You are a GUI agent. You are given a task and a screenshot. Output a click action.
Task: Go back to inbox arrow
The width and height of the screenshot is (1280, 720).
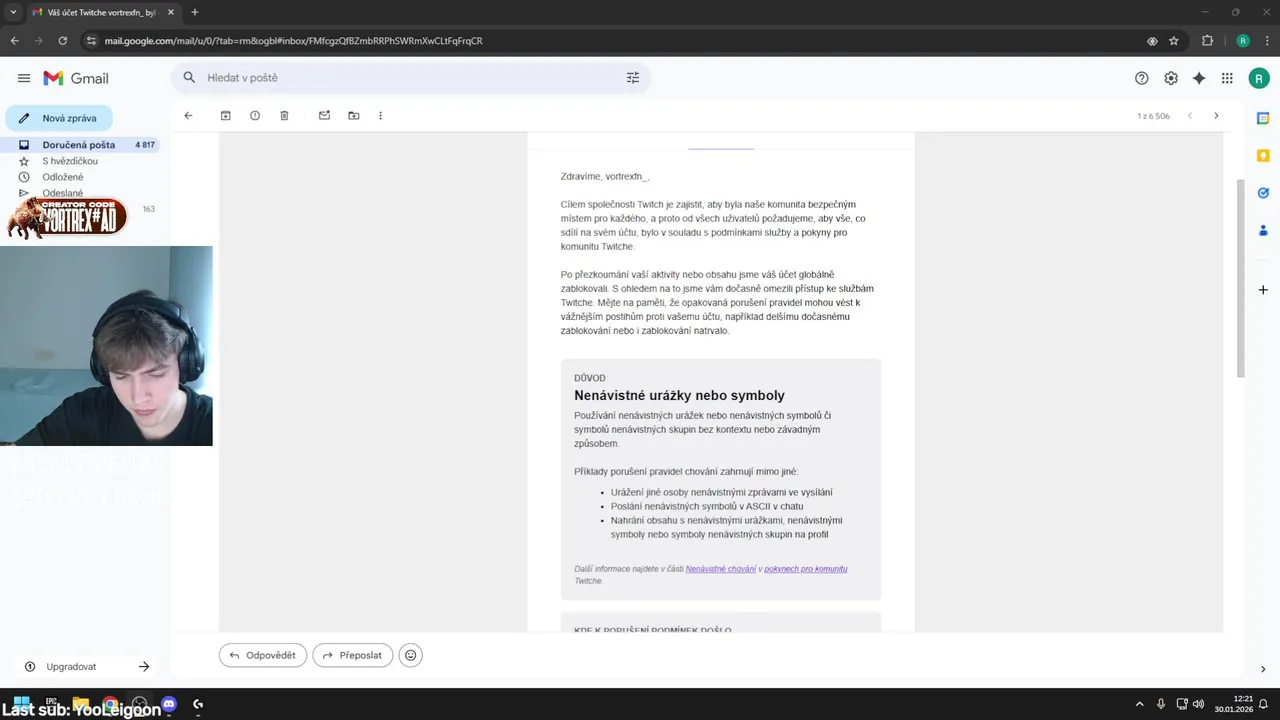click(x=188, y=116)
